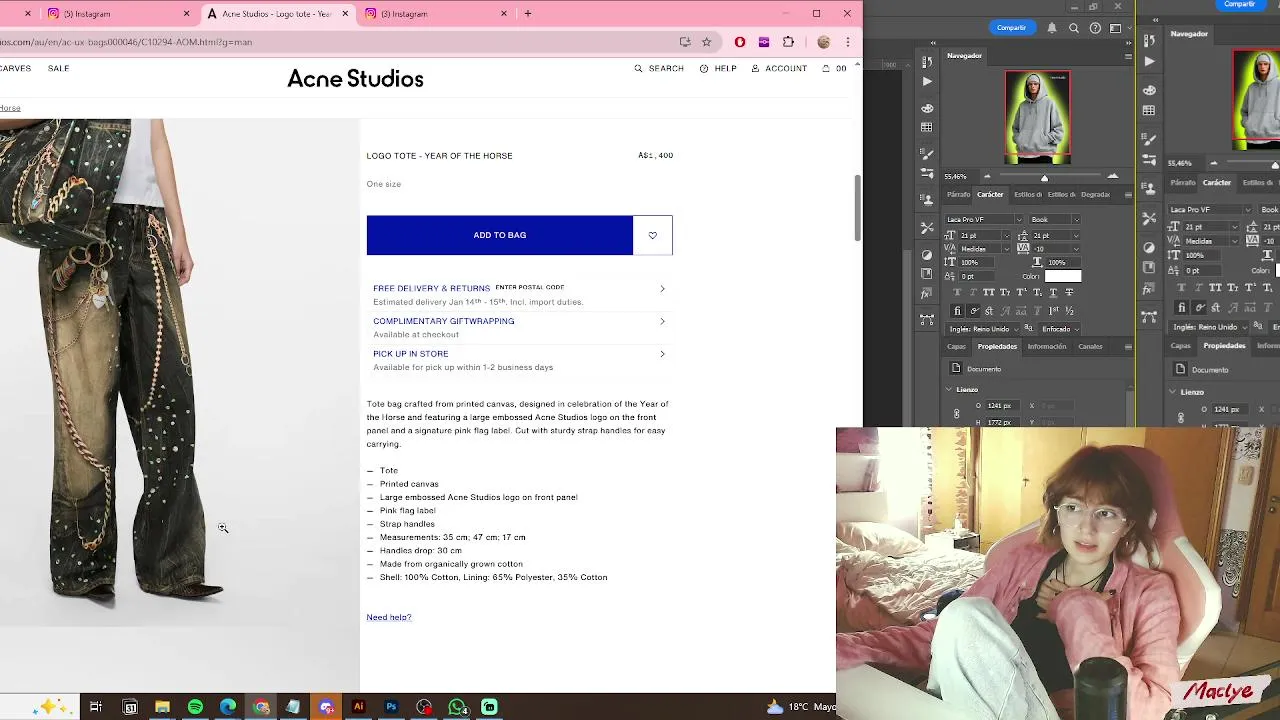
Task: Open Chrome three-dot menu
Action: tap(848, 42)
